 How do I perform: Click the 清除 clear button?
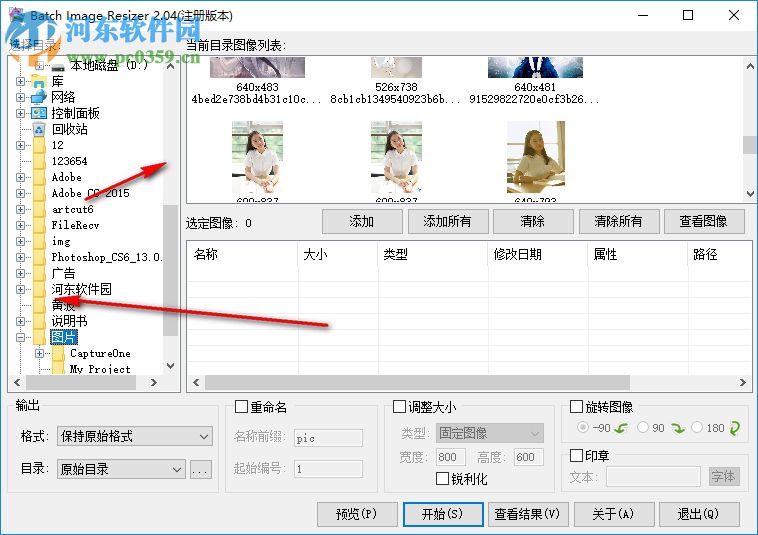point(533,221)
